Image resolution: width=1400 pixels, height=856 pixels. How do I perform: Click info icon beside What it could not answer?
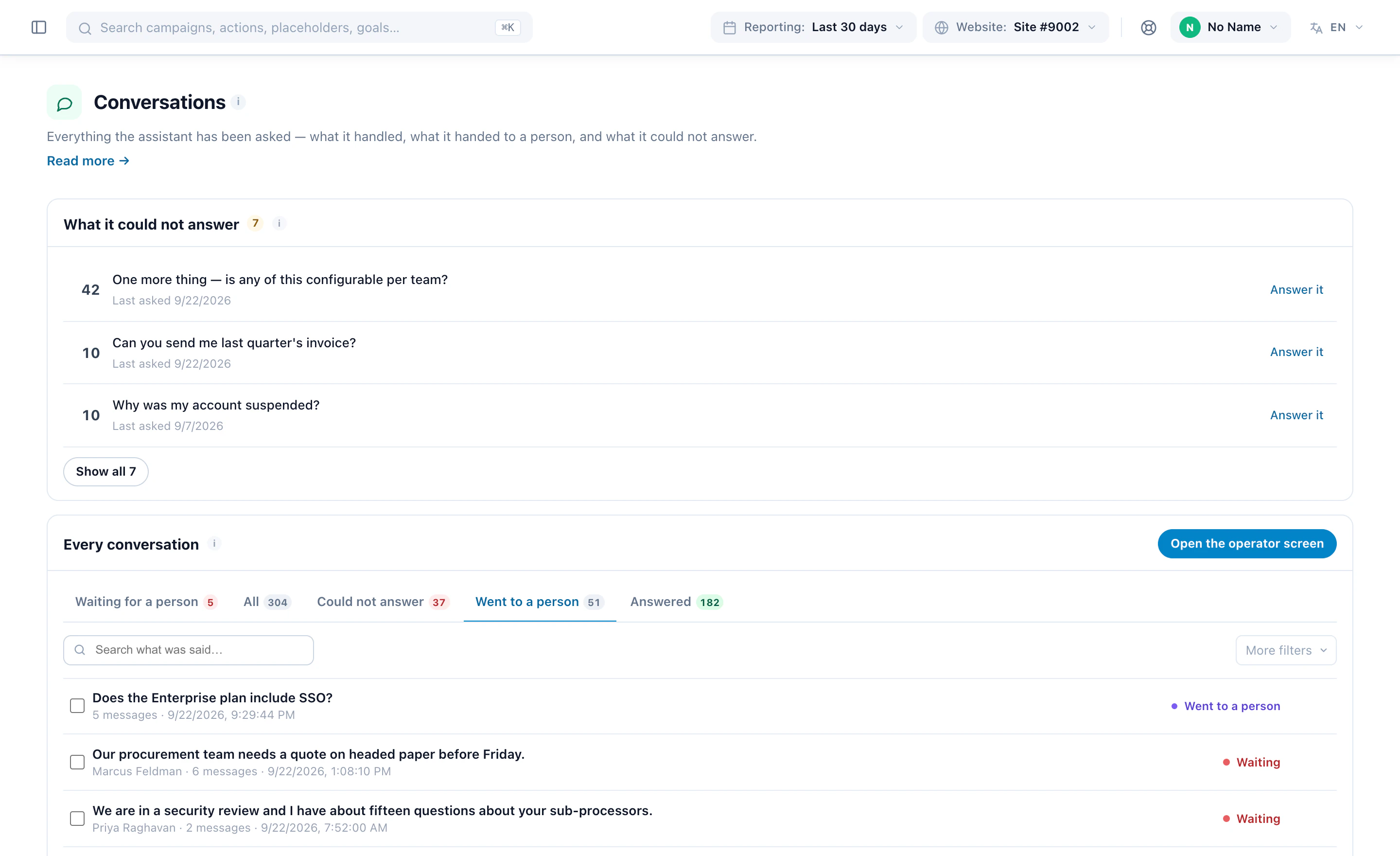pos(279,223)
